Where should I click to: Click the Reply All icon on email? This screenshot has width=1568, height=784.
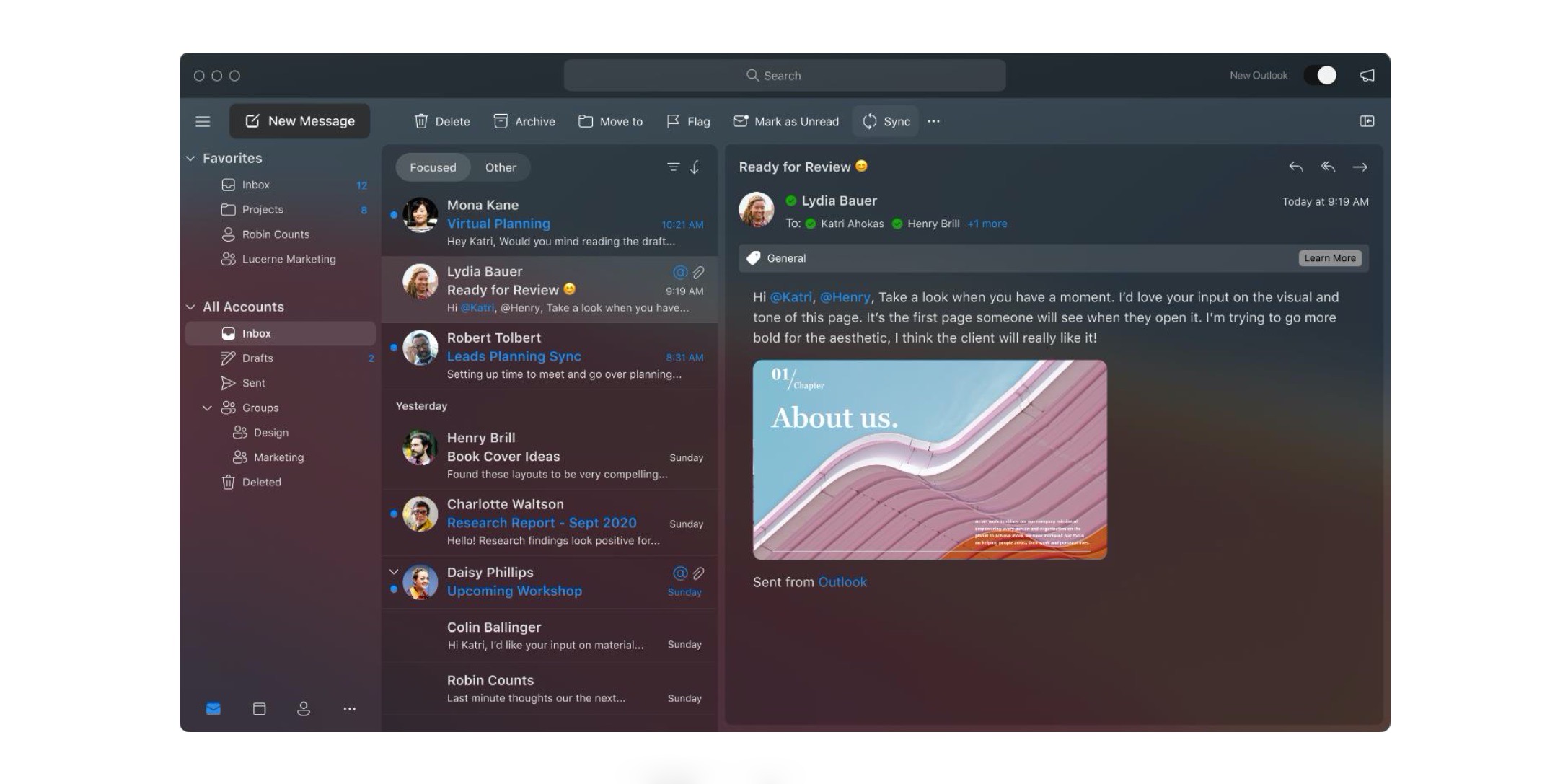pyautogui.click(x=1328, y=167)
